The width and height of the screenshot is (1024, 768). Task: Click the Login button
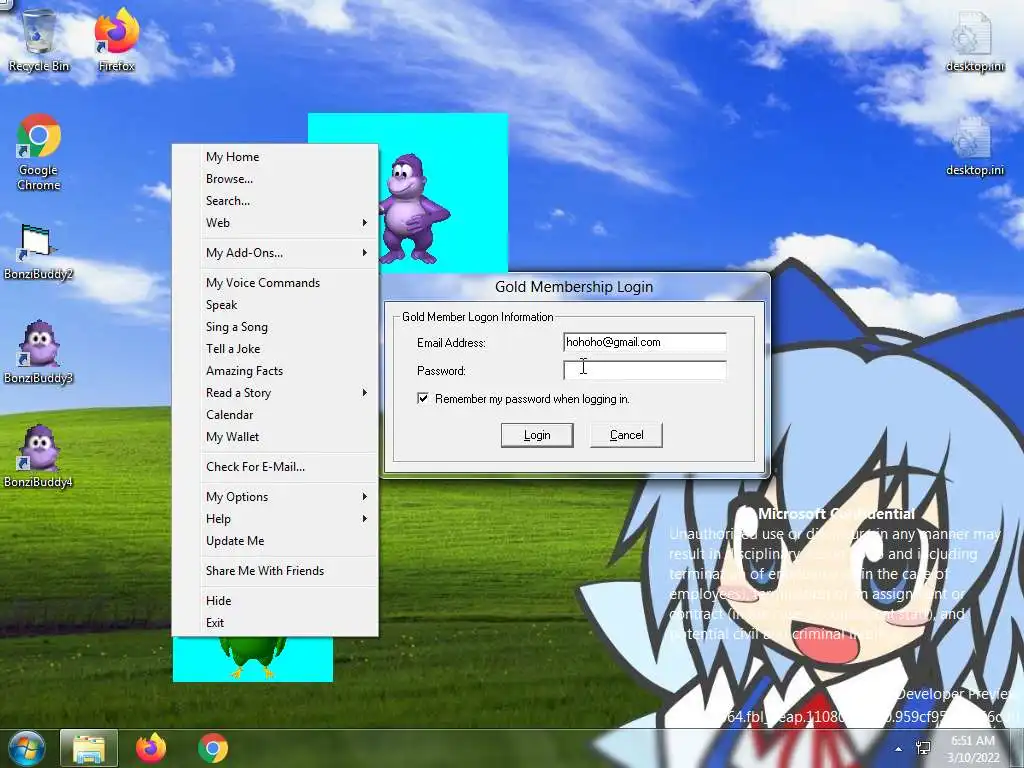tap(537, 435)
